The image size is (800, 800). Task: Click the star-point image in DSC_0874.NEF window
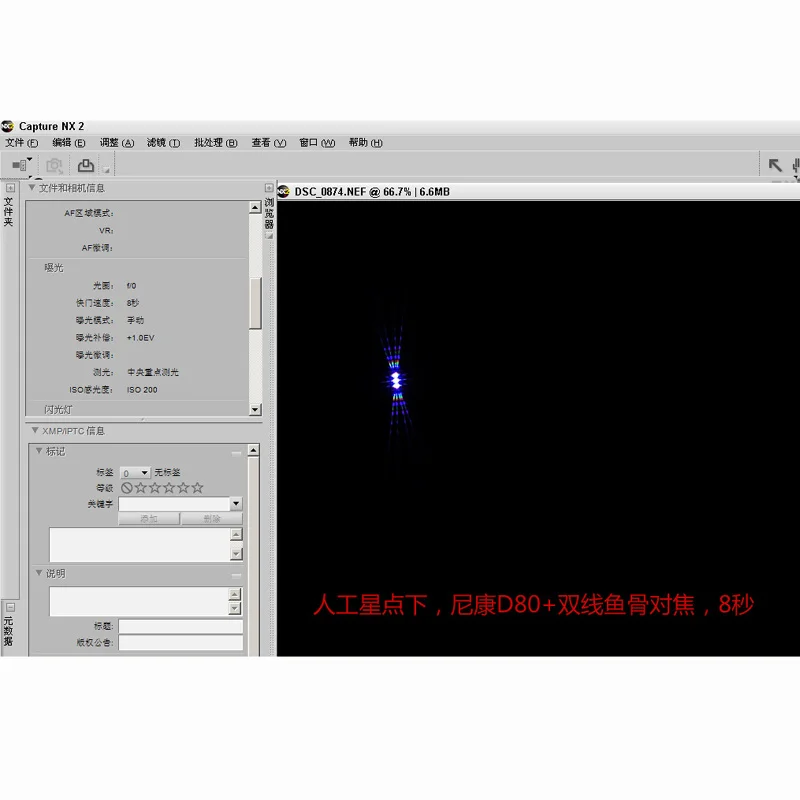coord(395,381)
